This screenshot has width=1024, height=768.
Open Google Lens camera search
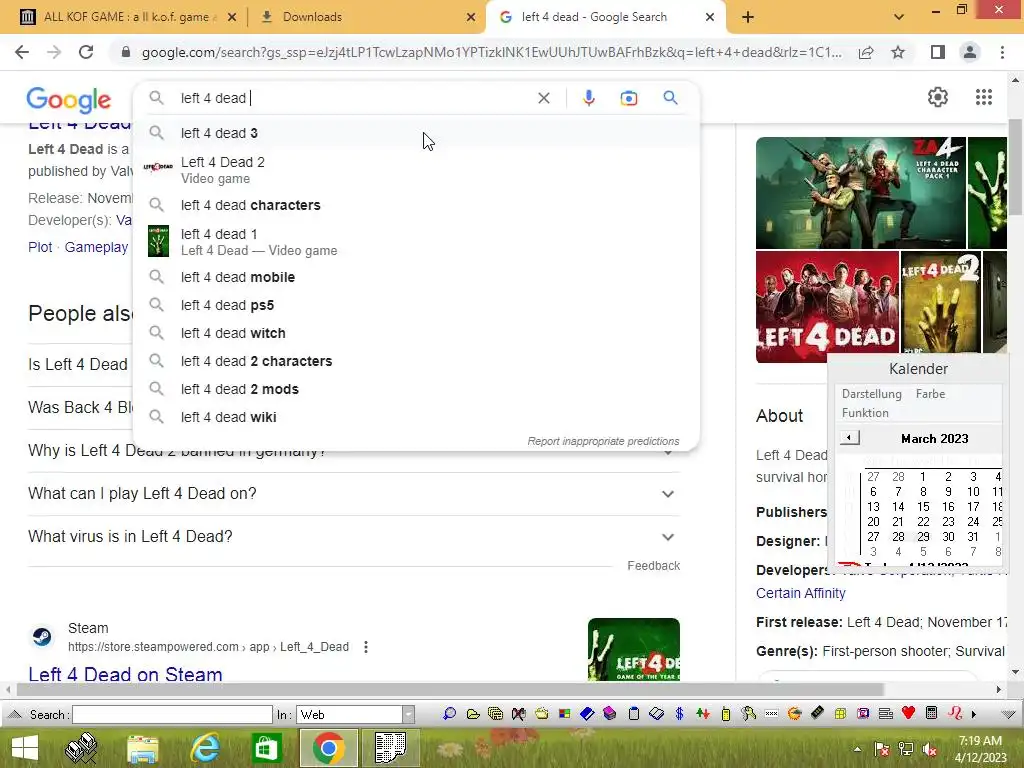click(628, 98)
